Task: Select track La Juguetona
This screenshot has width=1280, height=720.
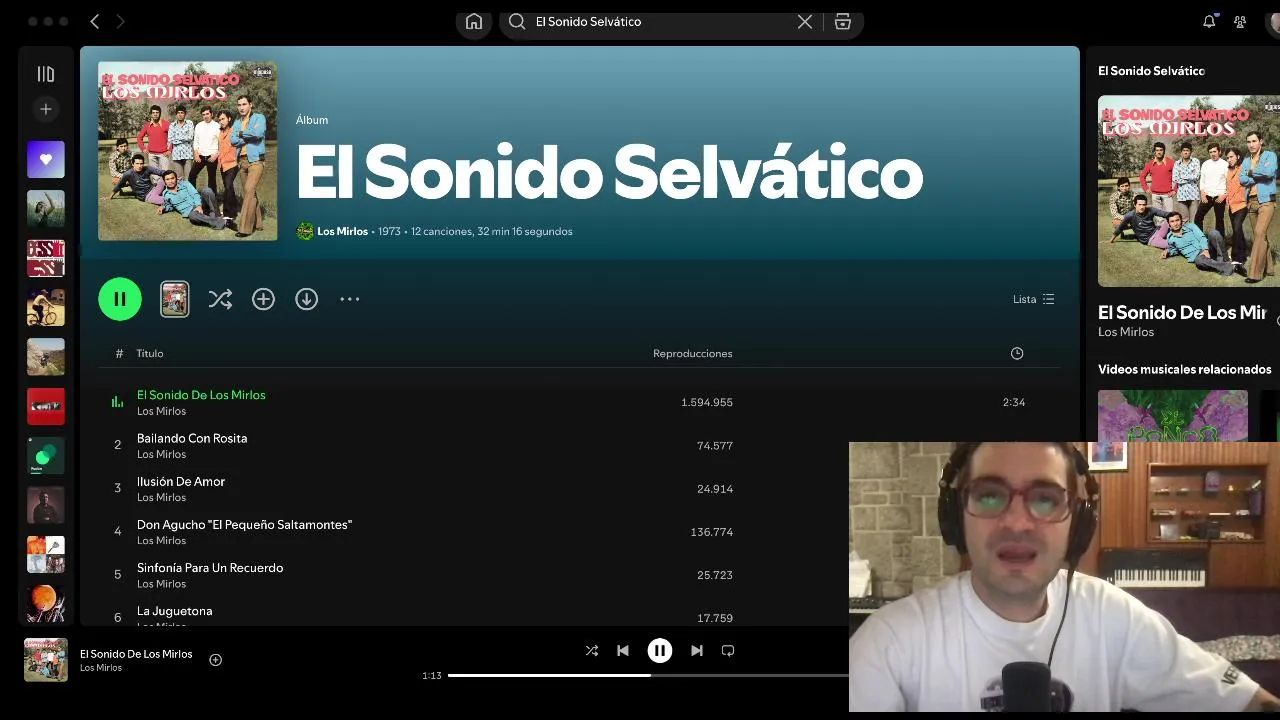Action: point(174,611)
